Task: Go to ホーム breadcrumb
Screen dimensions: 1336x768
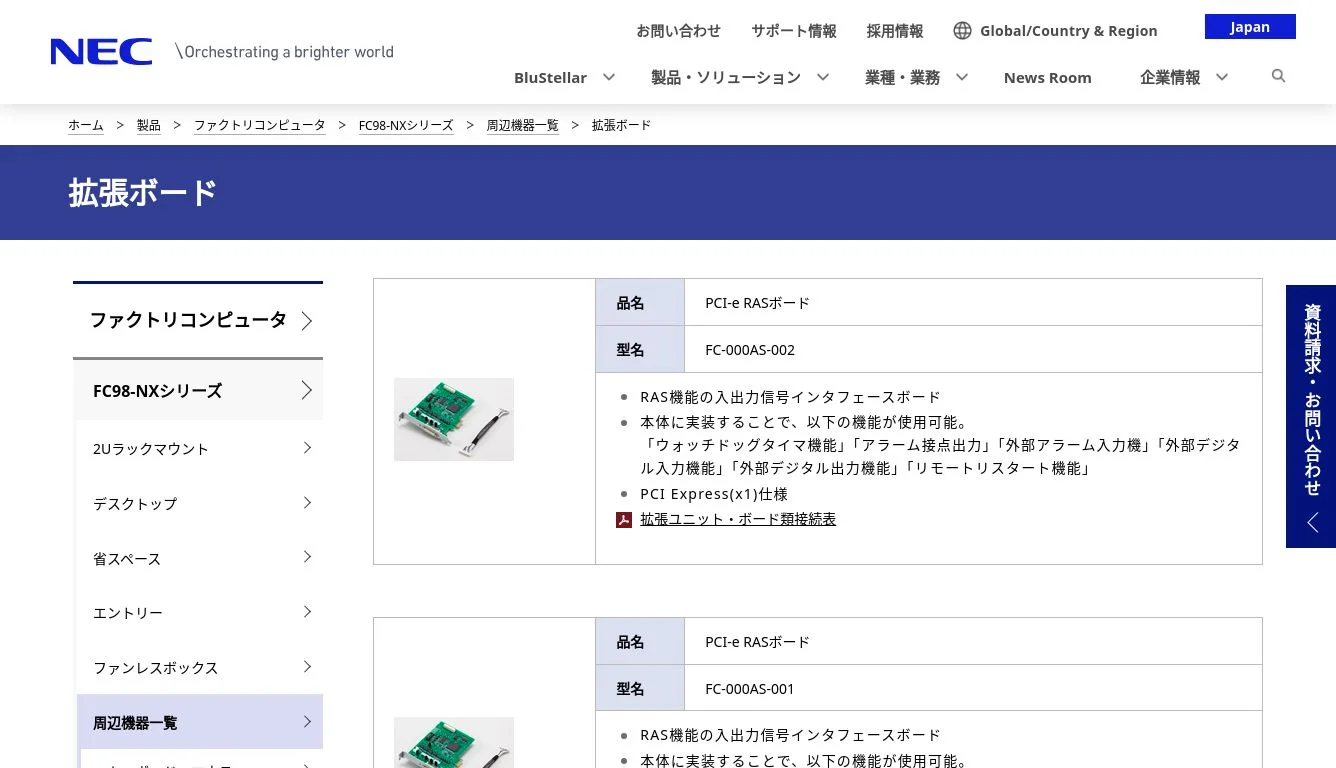Action: pyautogui.click(x=85, y=125)
